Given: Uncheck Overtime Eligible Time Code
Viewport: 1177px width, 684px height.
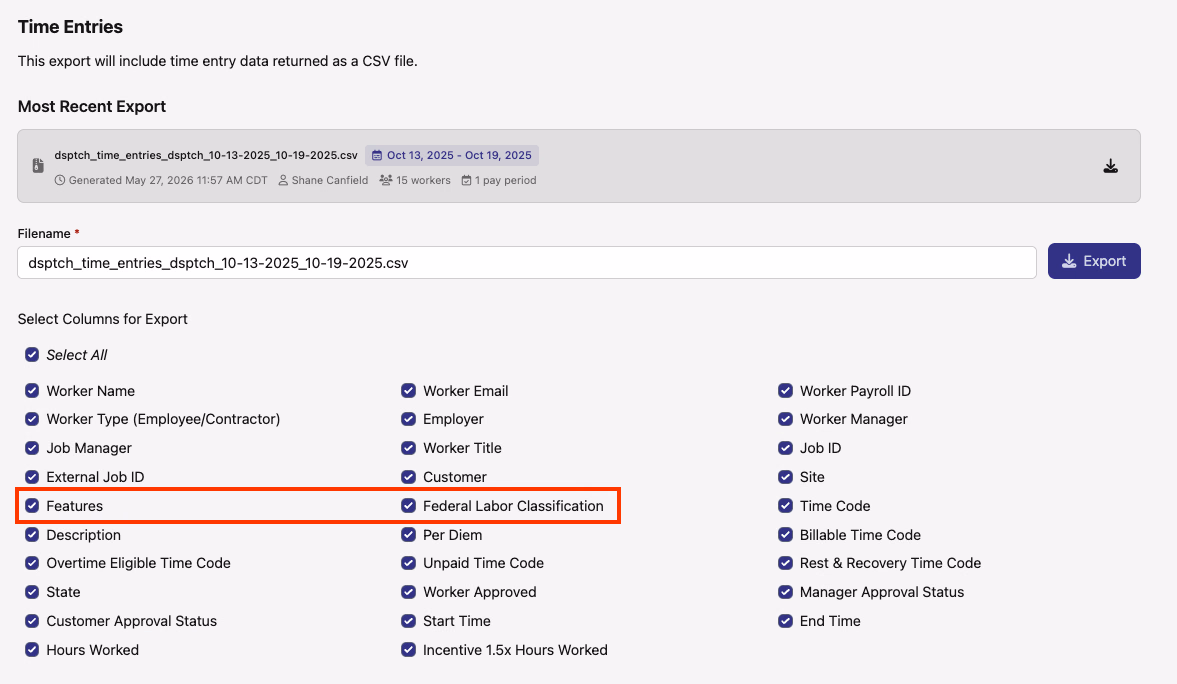Looking at the screenshot, I should pyautogui.click(x=32, y=563).
